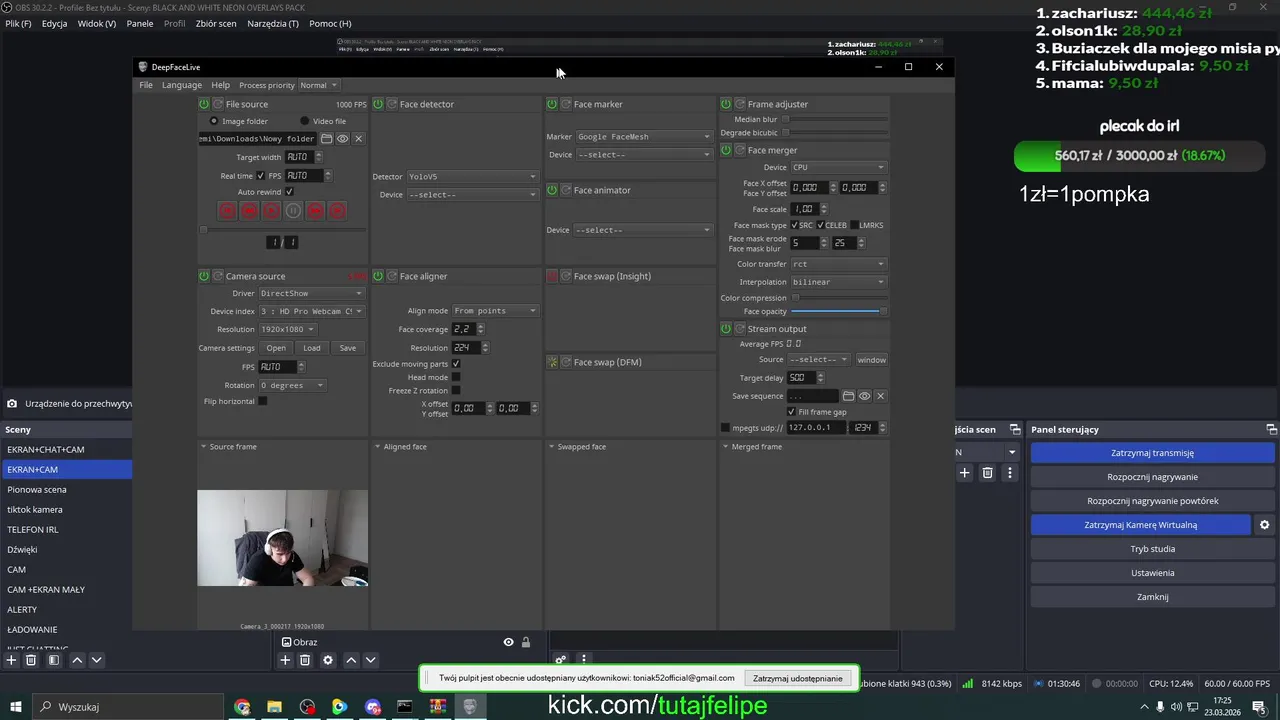Enable Freeze Z rotation checkbox

(x=456, y=390)
